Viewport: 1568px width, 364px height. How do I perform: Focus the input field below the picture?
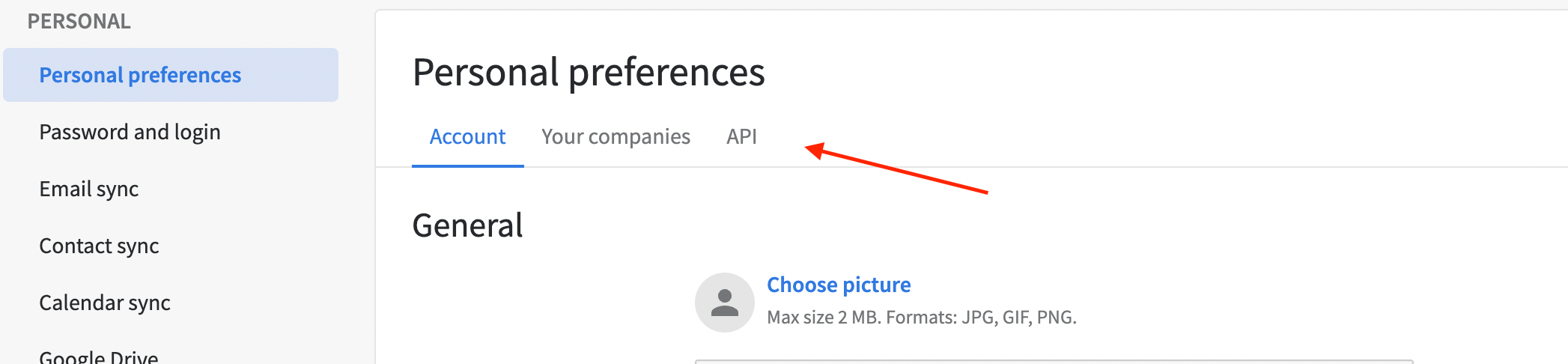coord(1054,362)
